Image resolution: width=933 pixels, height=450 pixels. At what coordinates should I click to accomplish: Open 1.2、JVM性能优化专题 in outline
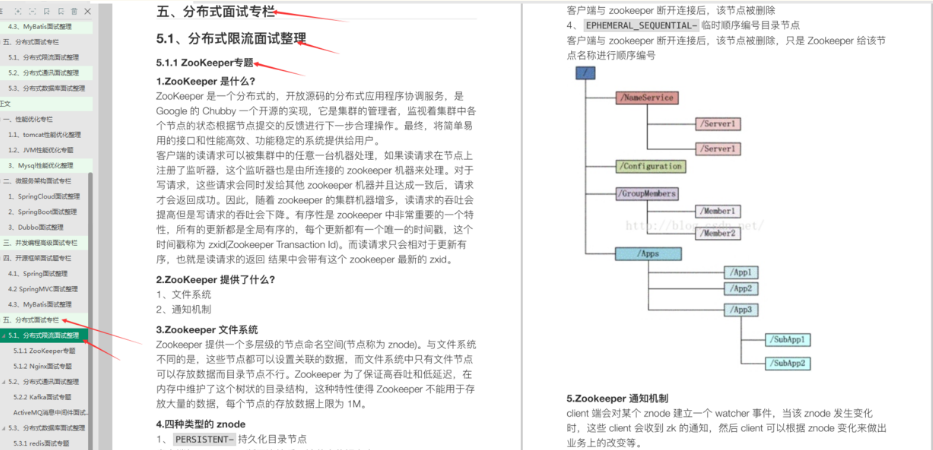[x=41, y=150]
